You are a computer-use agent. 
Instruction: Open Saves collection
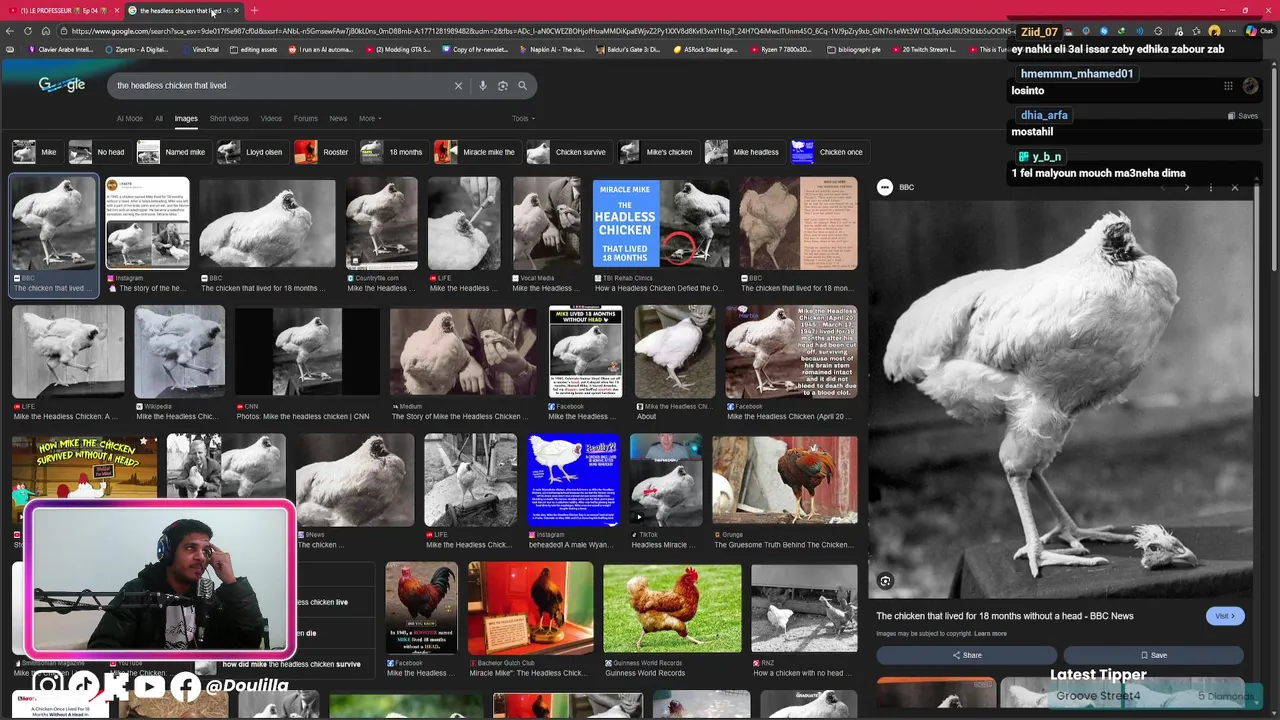(1242, 116)
